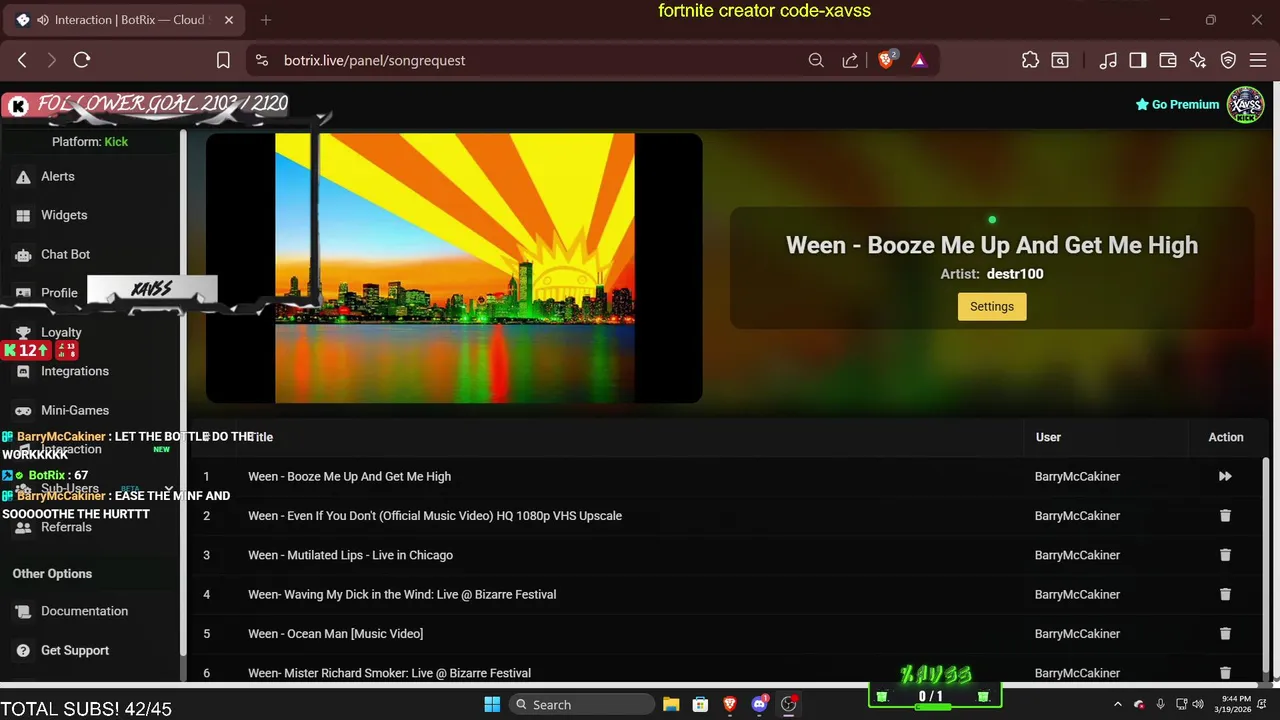This screenshot has height=720, width=1280.
Task: Open the Xavss profile avatar menu
Action: (x=1246, y=104)
